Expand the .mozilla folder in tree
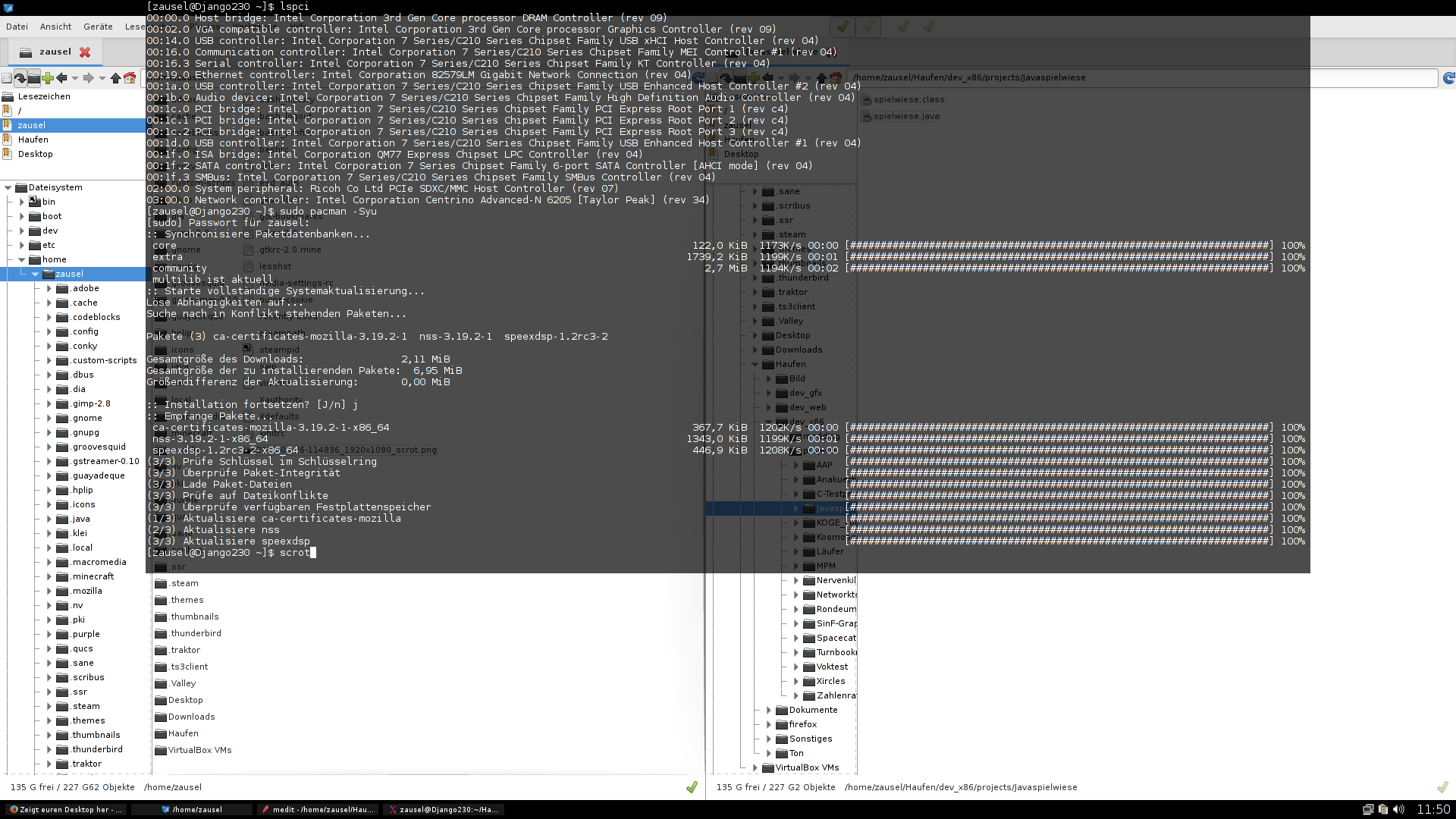 click(49, 591)
